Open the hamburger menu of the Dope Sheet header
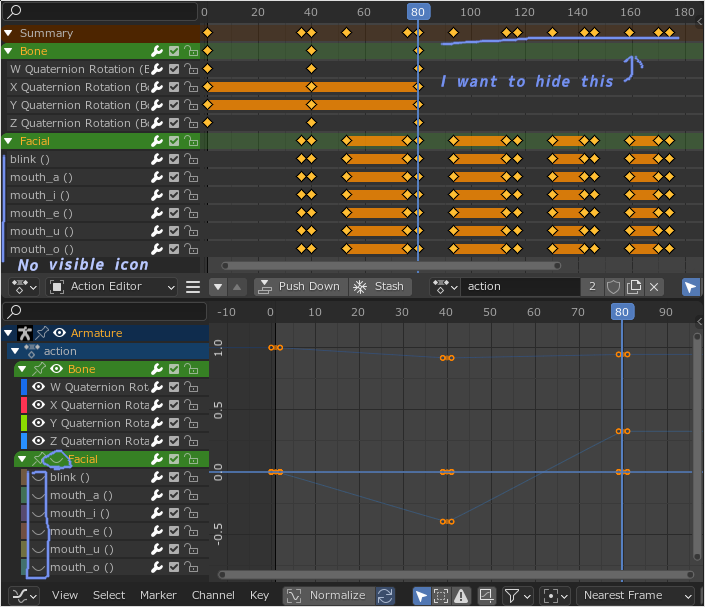 pyautogui.click(x=193, y=286)
